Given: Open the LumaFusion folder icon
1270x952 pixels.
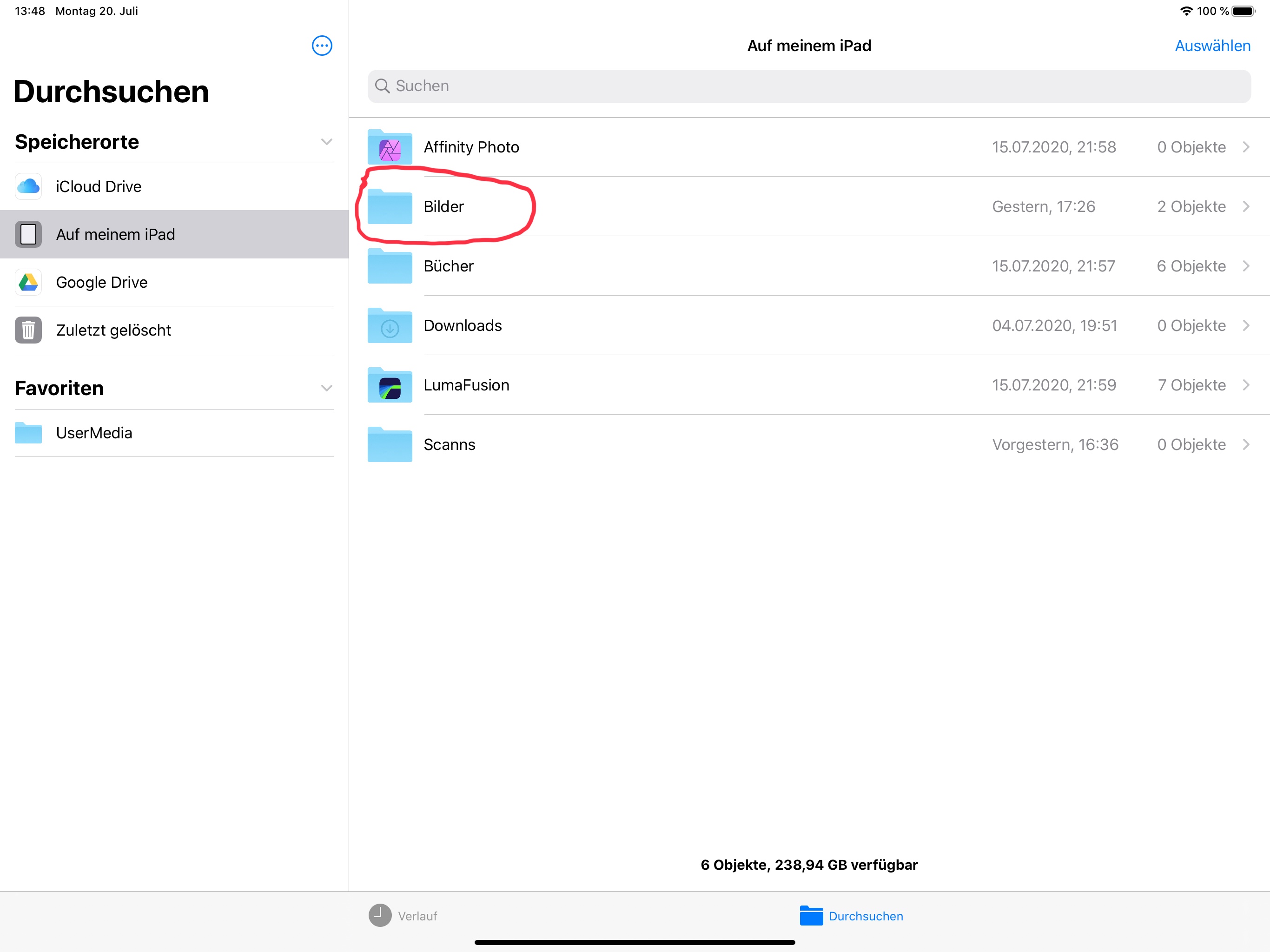Looking at the screenshot, I should click(389, 386).
